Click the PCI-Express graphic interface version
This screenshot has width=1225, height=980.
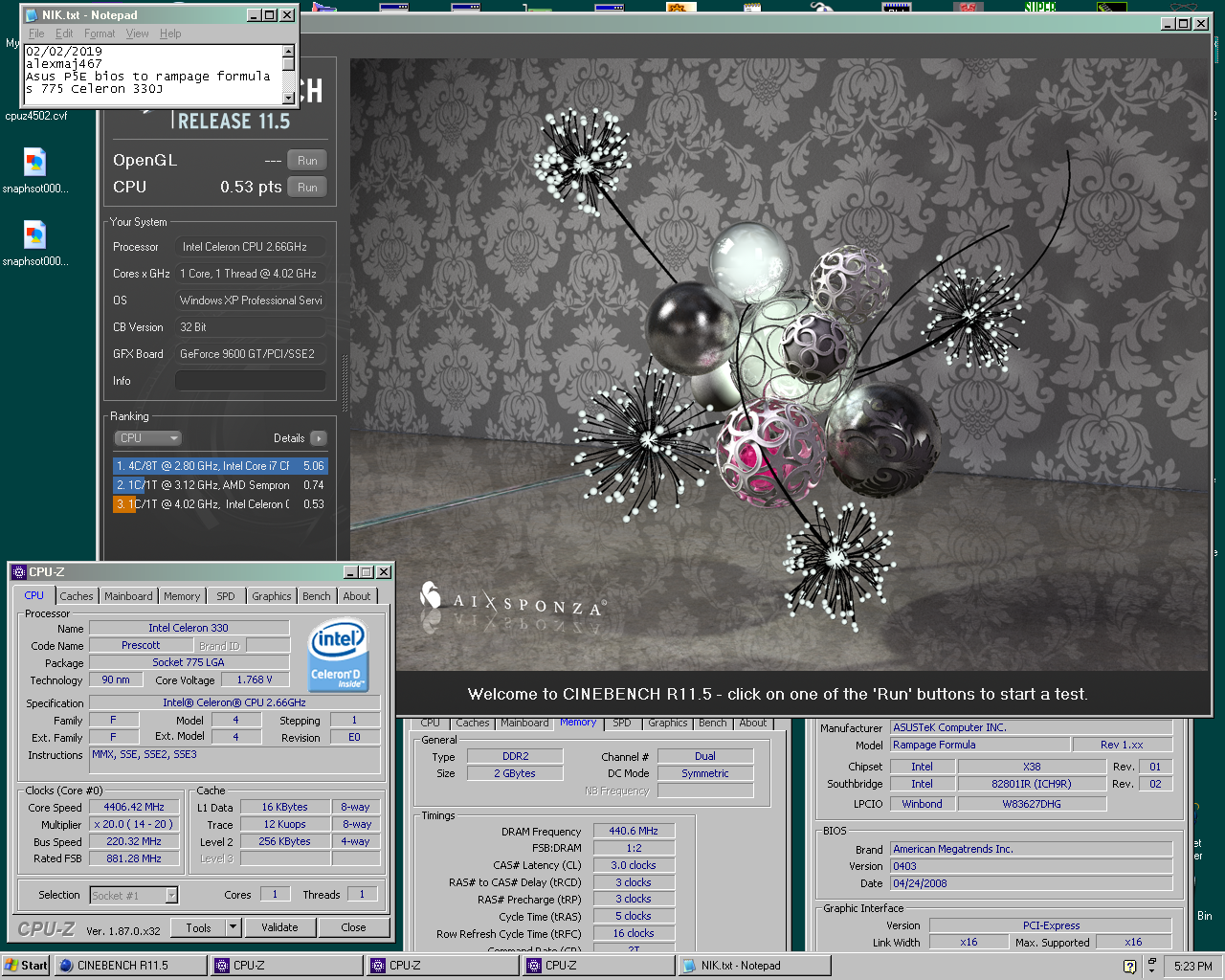(1050, 925)
